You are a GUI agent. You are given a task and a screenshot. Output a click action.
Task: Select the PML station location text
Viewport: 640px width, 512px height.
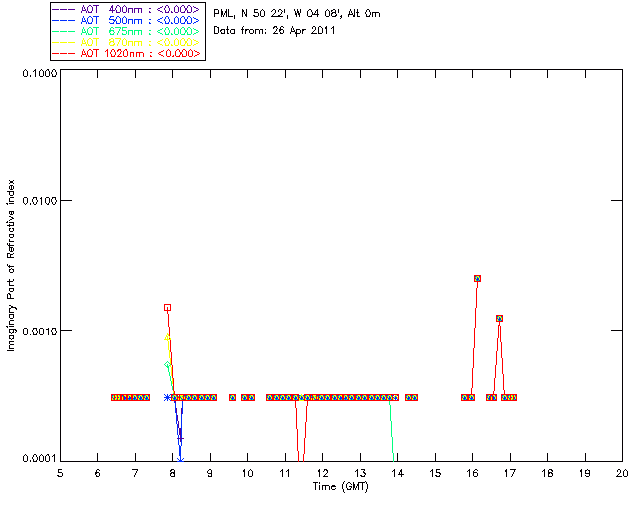(297, 14)
